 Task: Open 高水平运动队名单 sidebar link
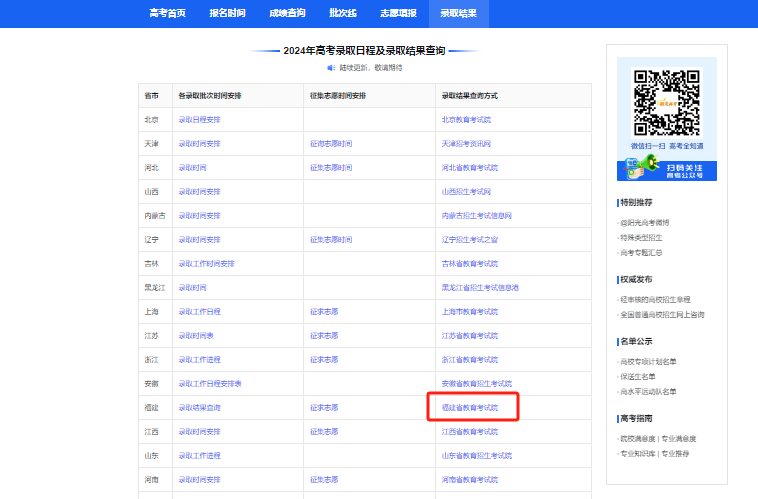tap(648, 392)
